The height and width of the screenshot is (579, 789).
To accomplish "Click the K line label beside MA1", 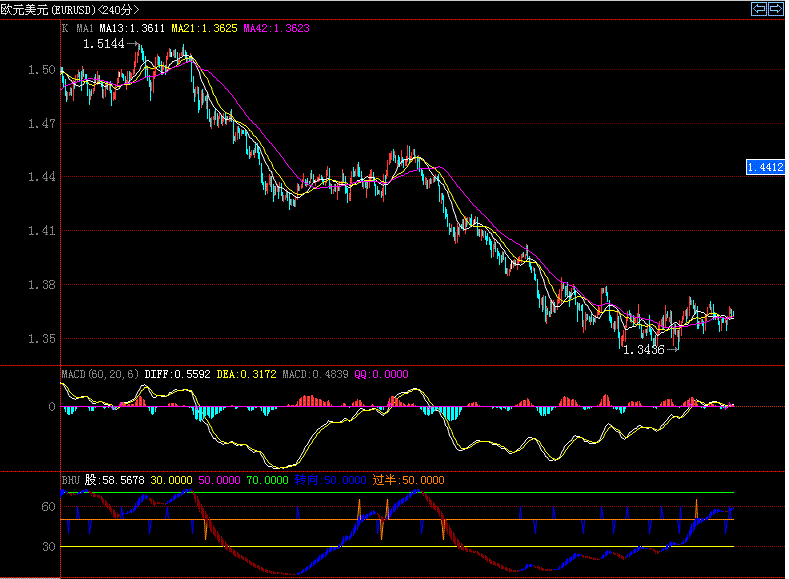I will [x=65, y=30].
